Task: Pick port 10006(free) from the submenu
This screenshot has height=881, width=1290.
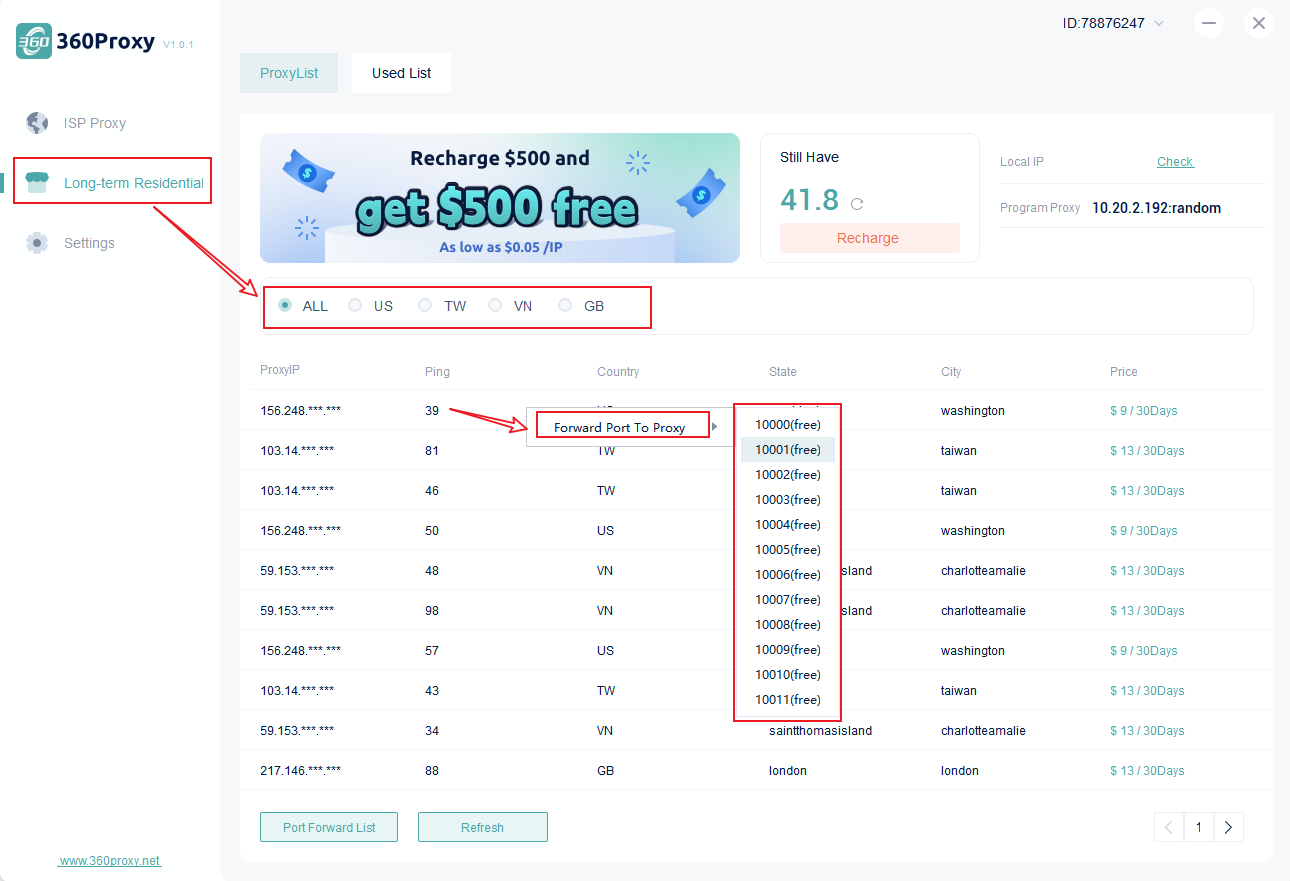Action: click(x=788, y=575)
